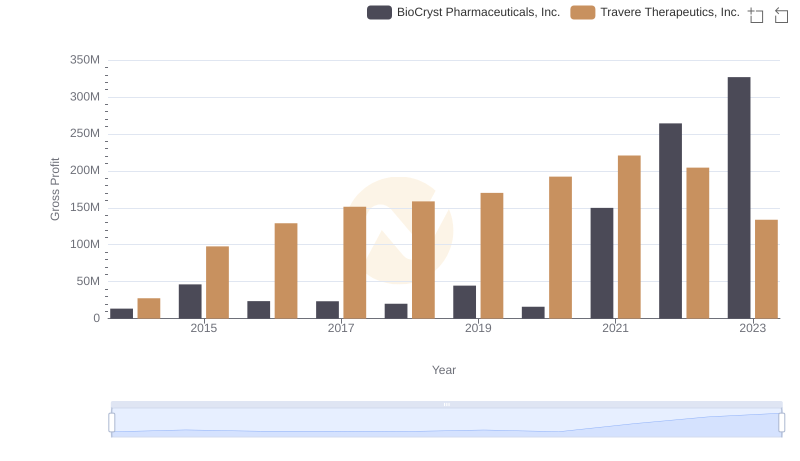Select BioCryst 2015 dark bar
Image resolution: width=800 pixels, height=461 pixels.
190,301
